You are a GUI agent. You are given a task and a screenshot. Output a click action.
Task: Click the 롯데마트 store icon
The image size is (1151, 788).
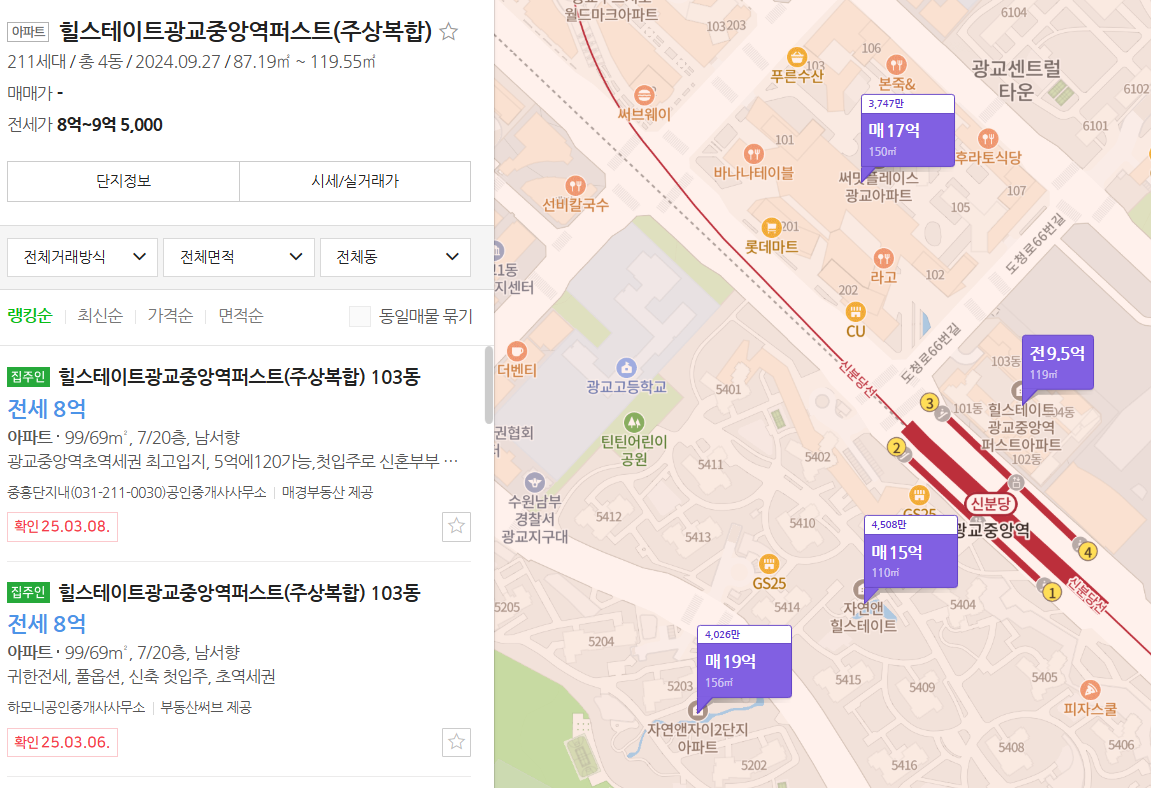pyautogui.click(x=771, y=228)
